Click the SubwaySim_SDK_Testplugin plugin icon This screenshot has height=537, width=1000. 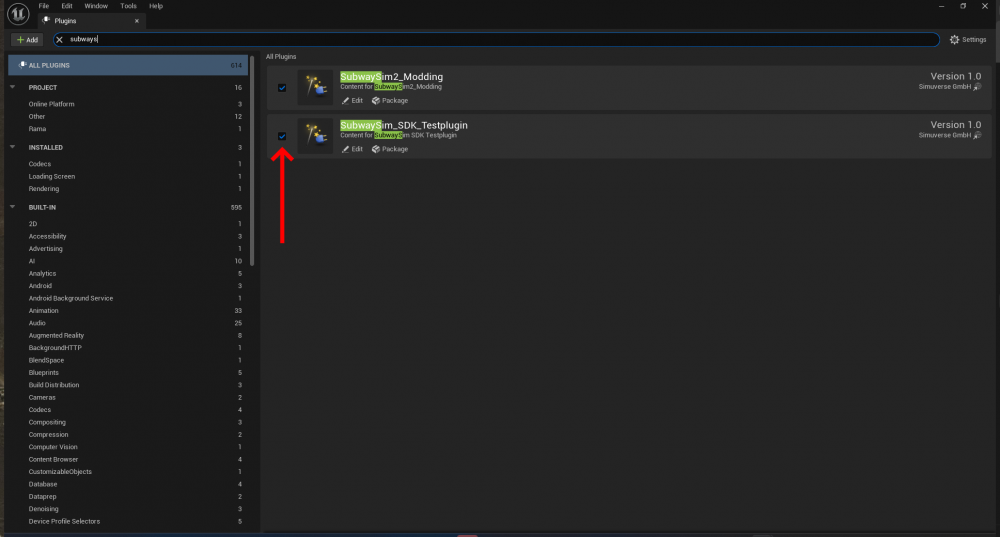click(315, 136)
